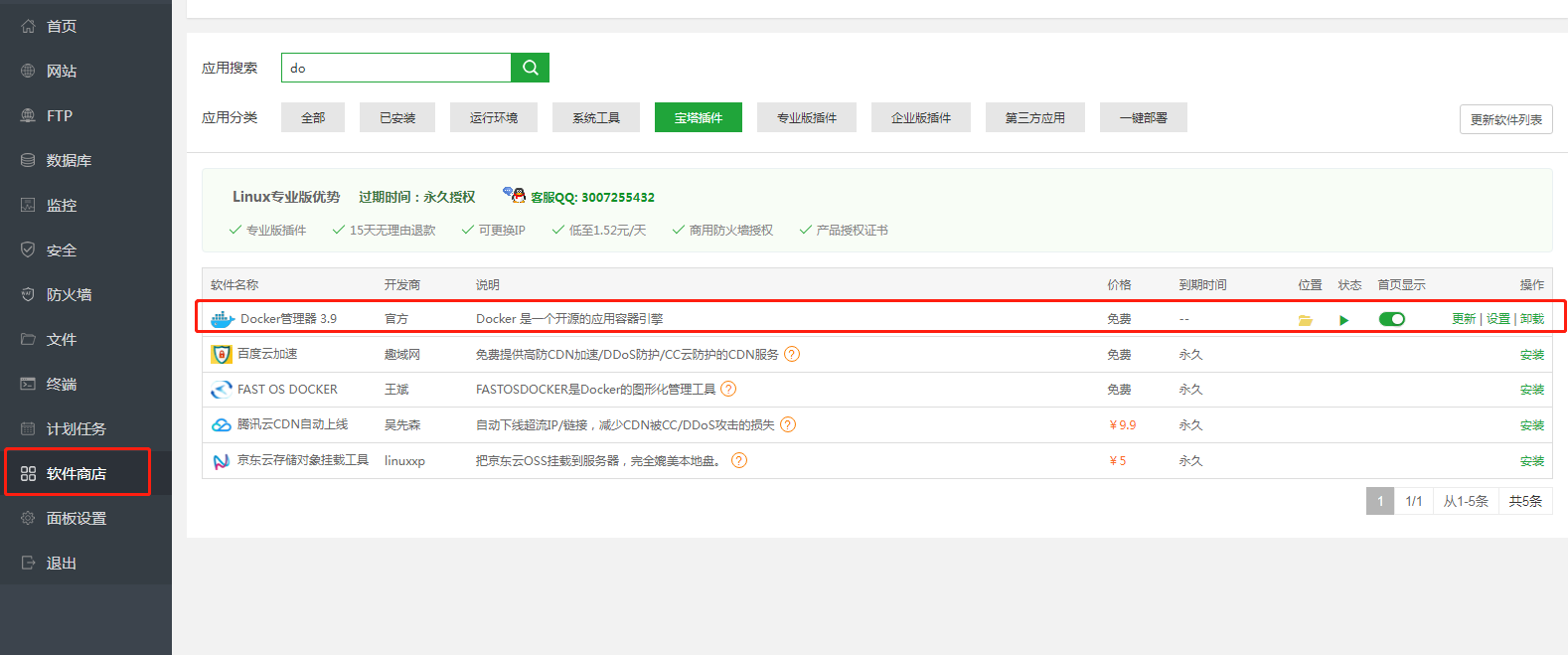1568x655 pixels.
Task: Click the monitor icon for 监控
Action: [x=28, y=205]
